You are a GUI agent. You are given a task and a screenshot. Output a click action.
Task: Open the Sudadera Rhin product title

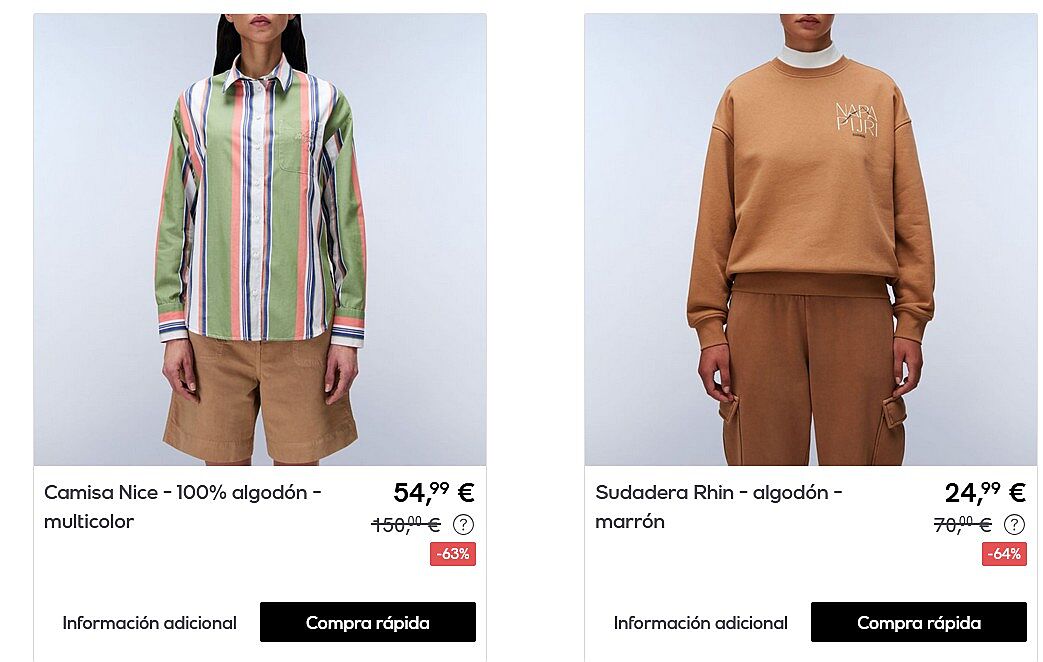(x=719, y=507)
